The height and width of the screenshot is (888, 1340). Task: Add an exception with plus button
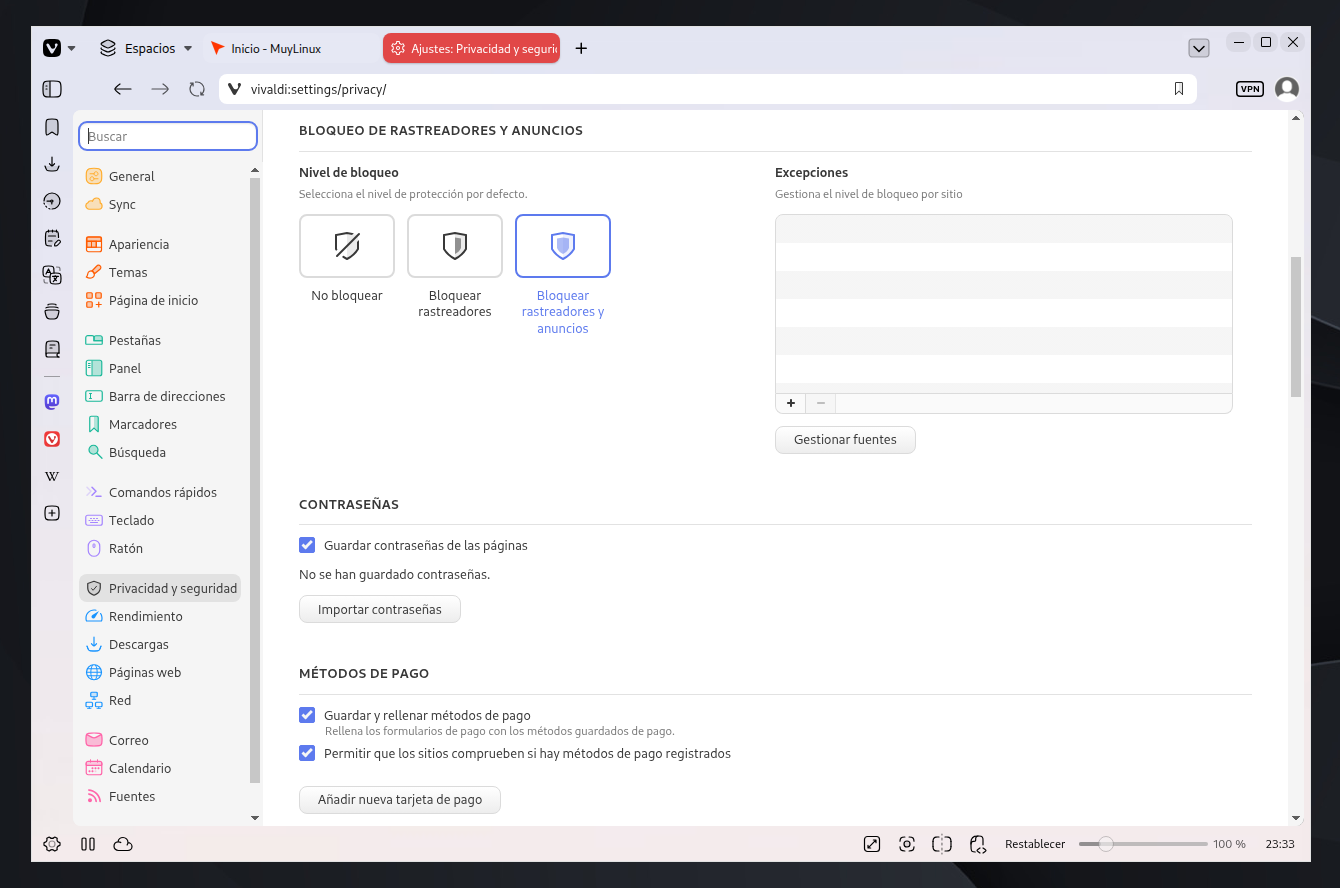pyautogui.click(x=790, y=403)
